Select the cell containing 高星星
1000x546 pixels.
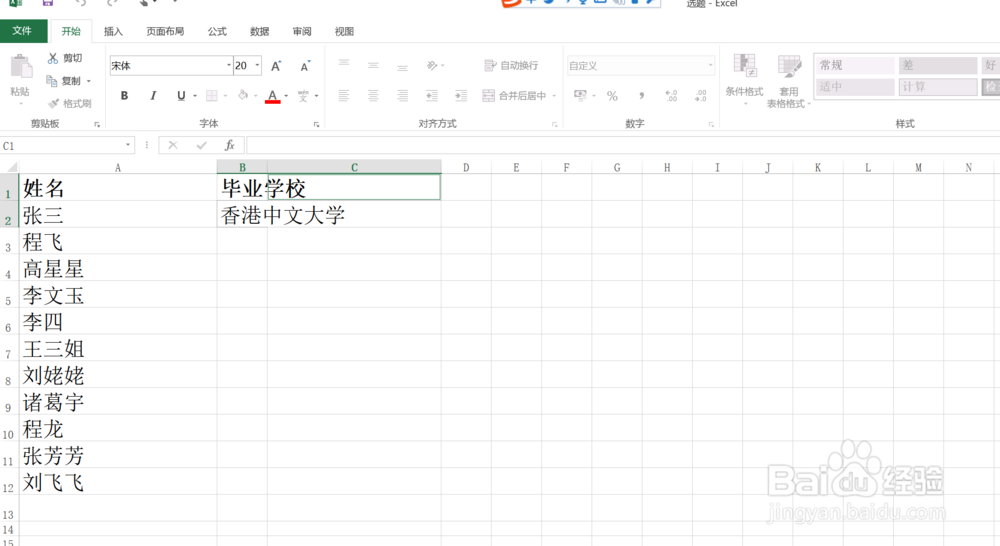[118, 269]
